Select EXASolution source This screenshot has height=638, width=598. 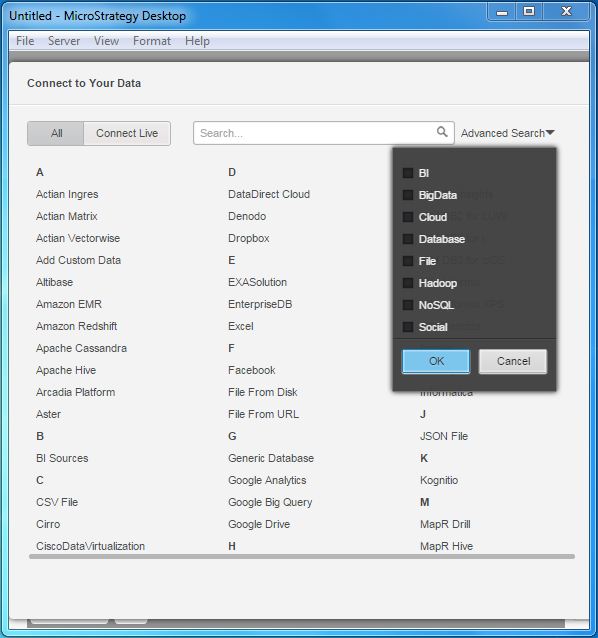click(257, 282)
